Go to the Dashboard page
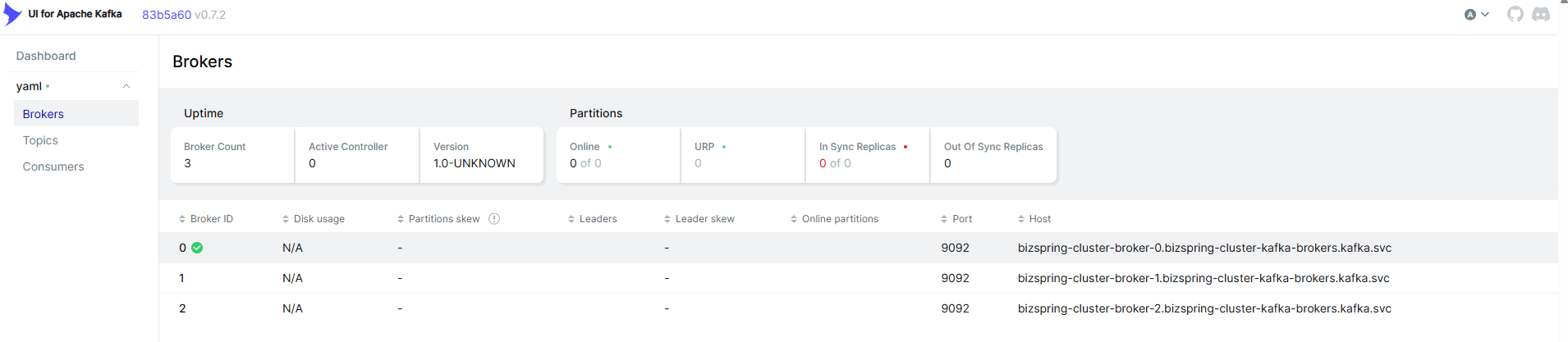Image resolution: width=1568 pixels, height=342 pixels. 46,56
